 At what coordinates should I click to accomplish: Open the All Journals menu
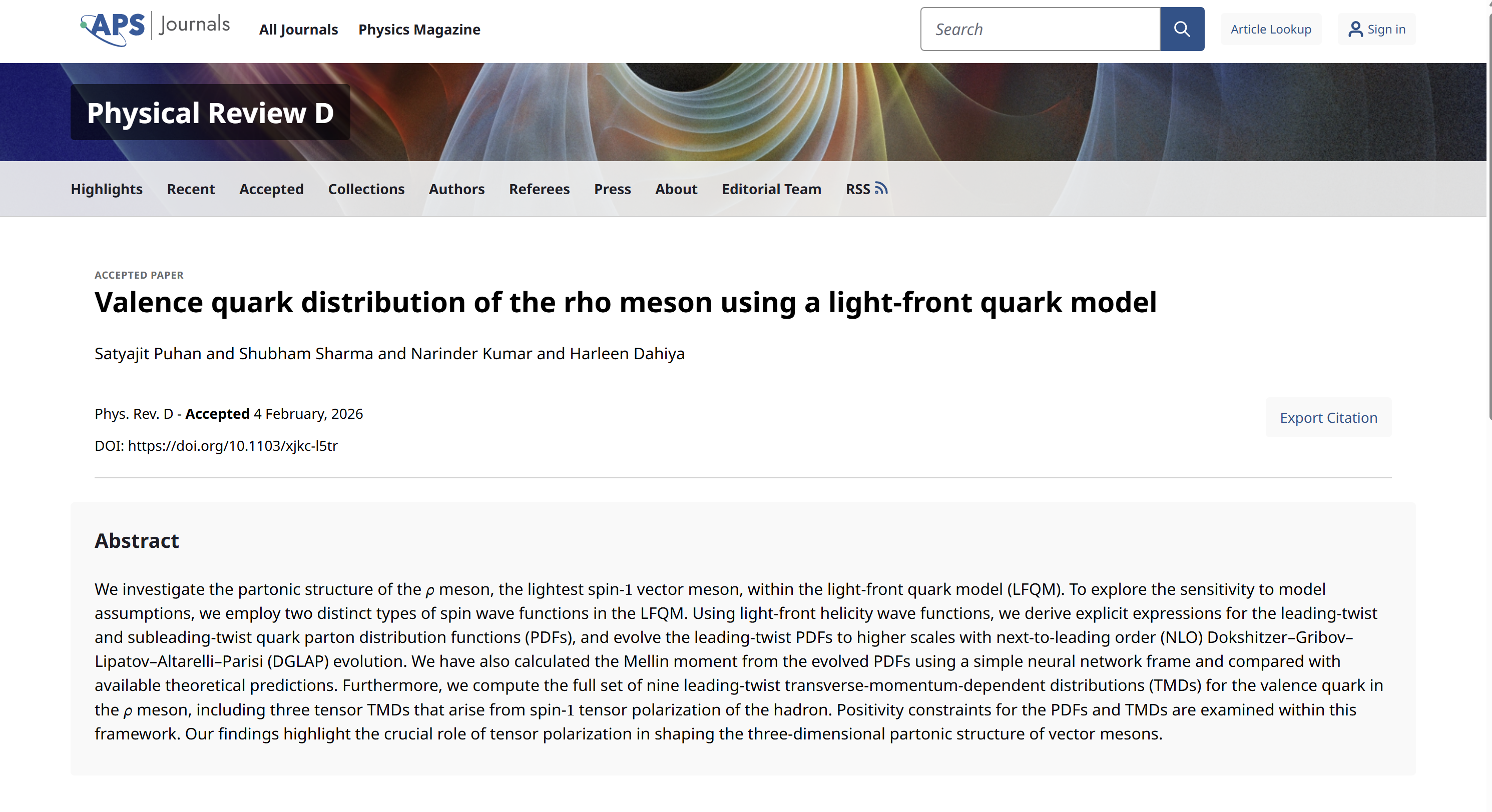coord(298,29)
